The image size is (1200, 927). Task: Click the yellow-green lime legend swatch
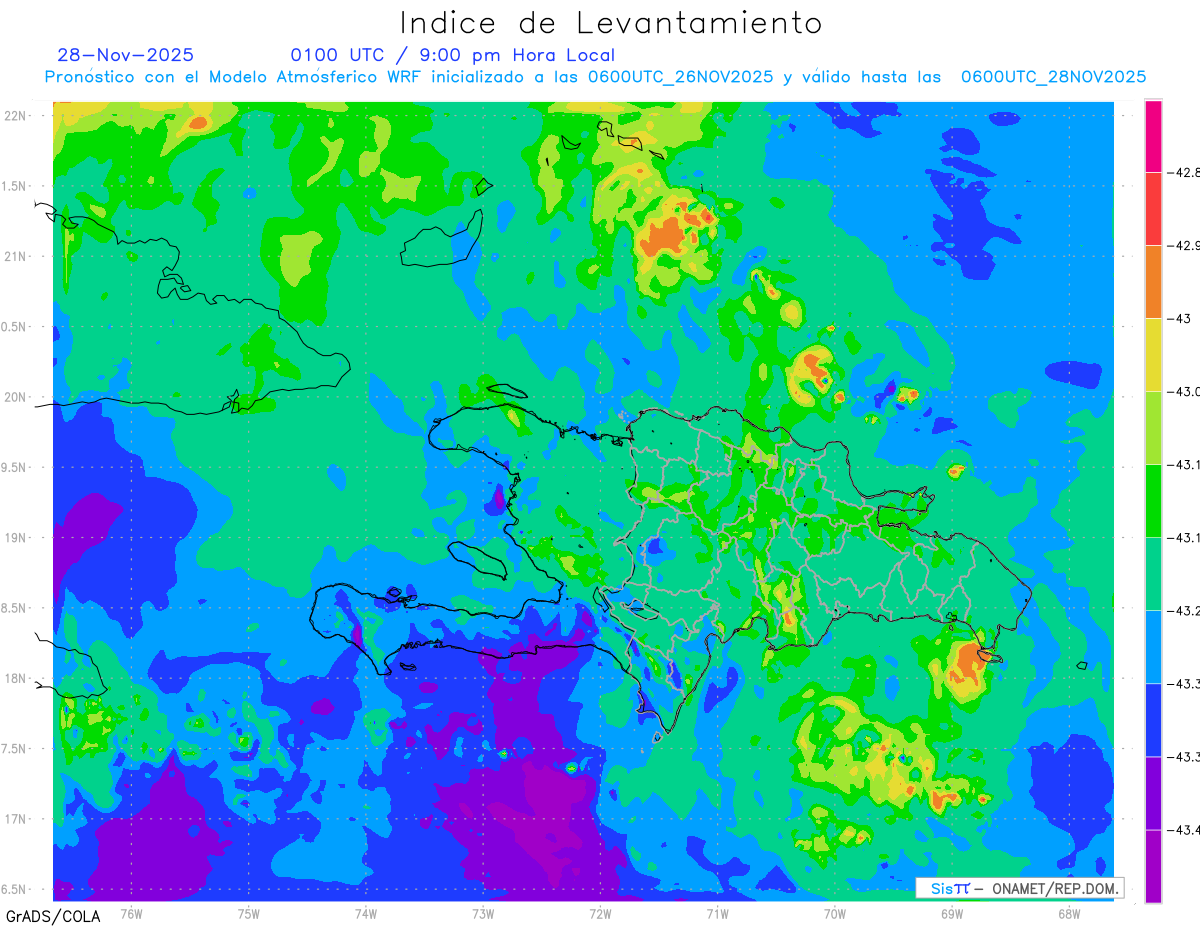(x=1154, y=427)
